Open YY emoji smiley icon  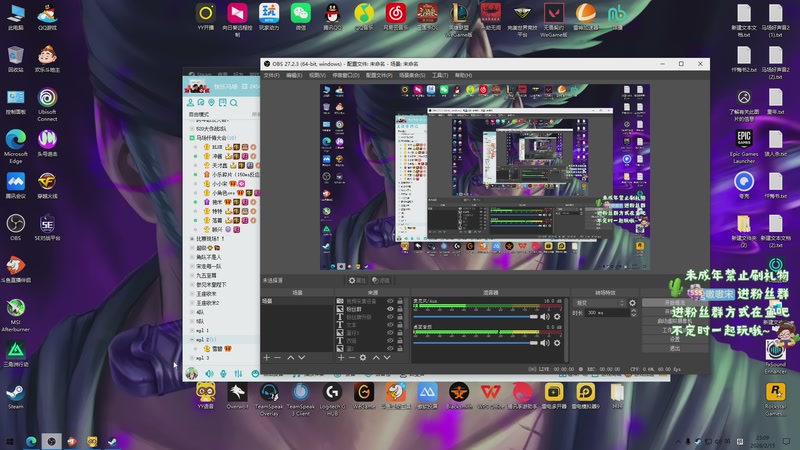(255, 374)
